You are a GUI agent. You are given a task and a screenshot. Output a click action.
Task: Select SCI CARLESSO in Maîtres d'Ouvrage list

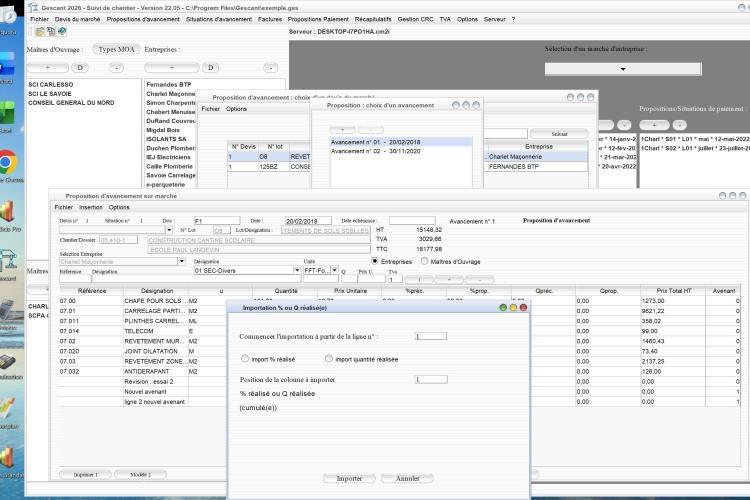click(x=51, y=84)
